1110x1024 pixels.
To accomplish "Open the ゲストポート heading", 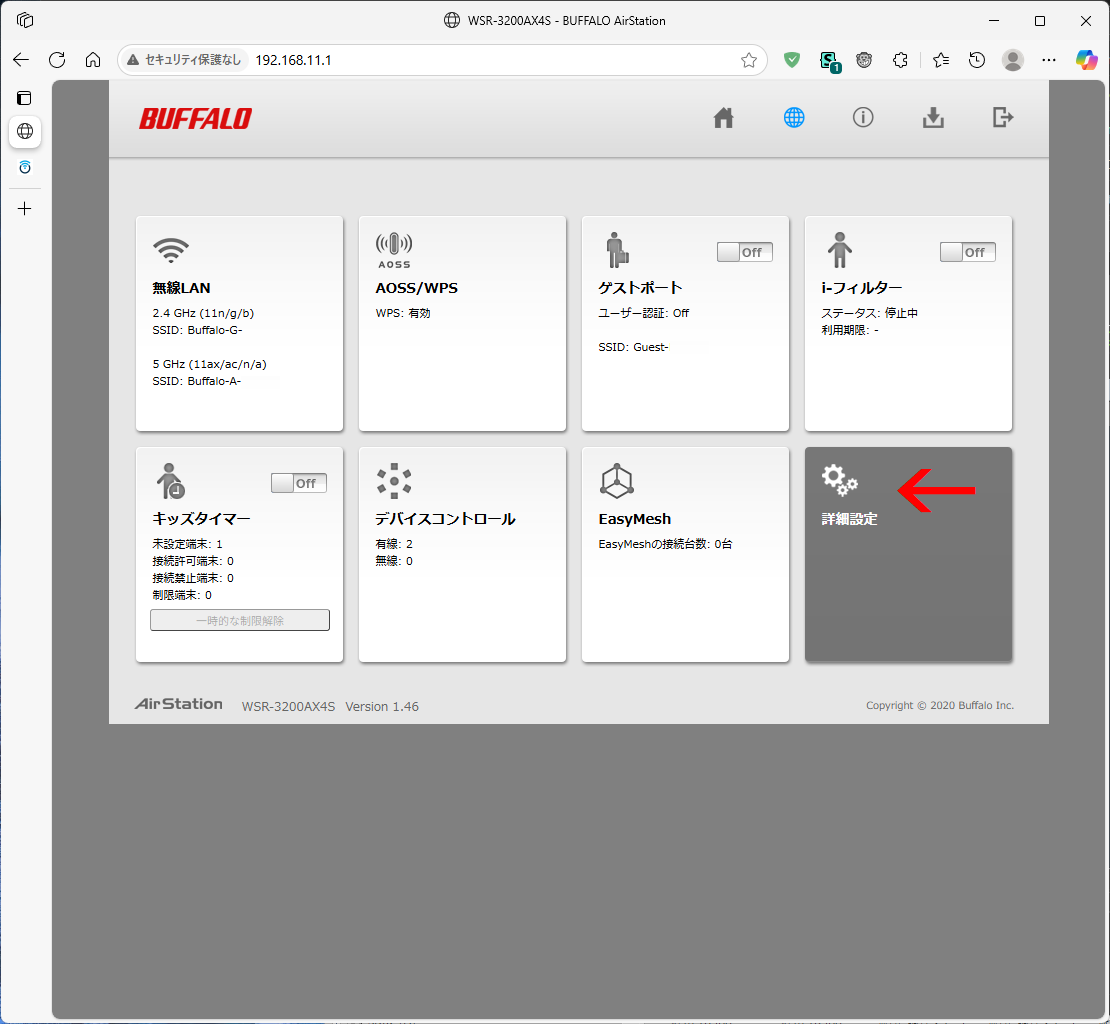I will [640, 288].
